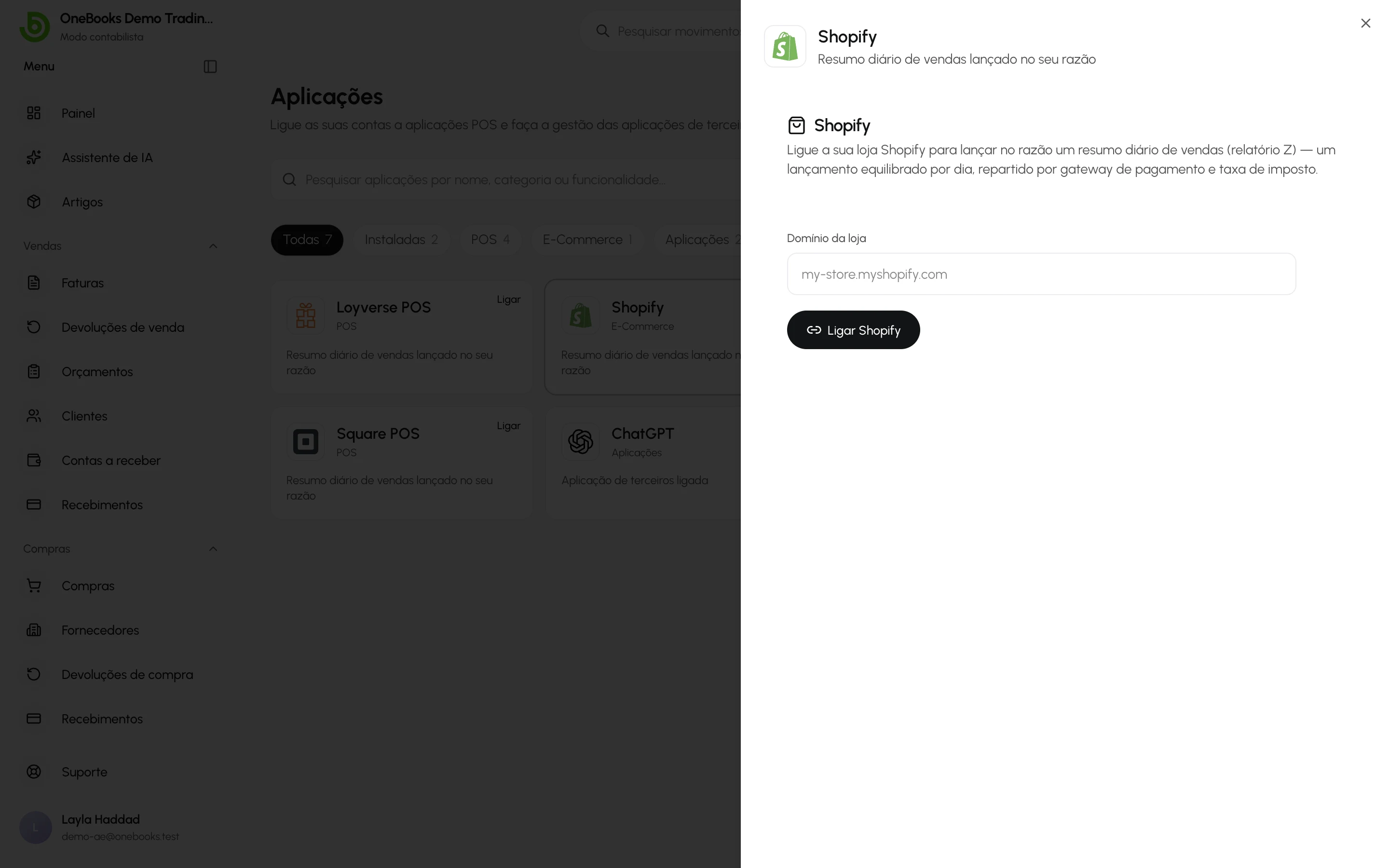Click Layla Haddad user avatar
Screen dimensions: 1389x868
[36, 827]
